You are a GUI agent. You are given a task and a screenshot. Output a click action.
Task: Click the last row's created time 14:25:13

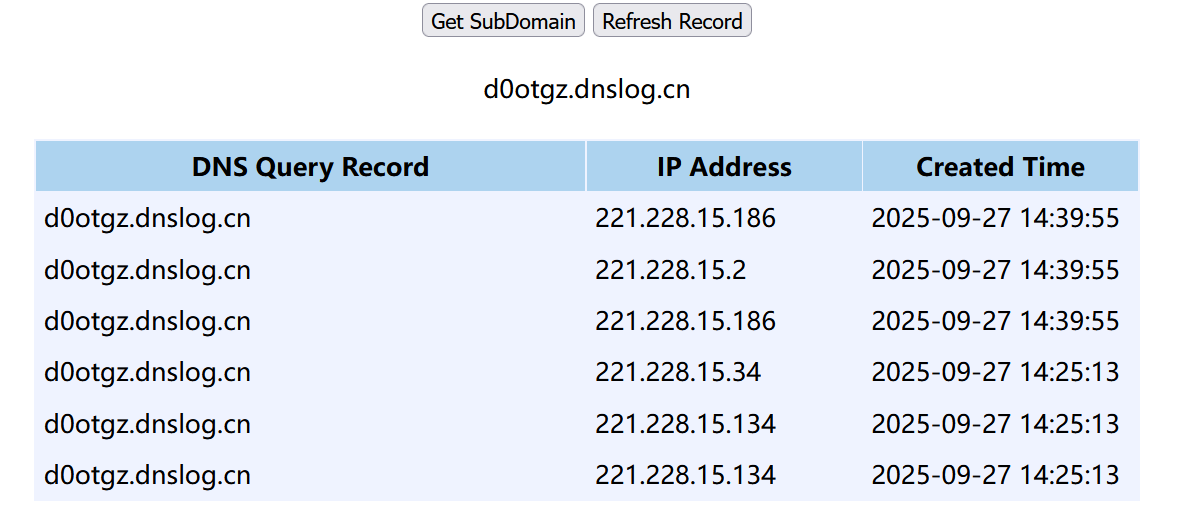click(995, 475)
